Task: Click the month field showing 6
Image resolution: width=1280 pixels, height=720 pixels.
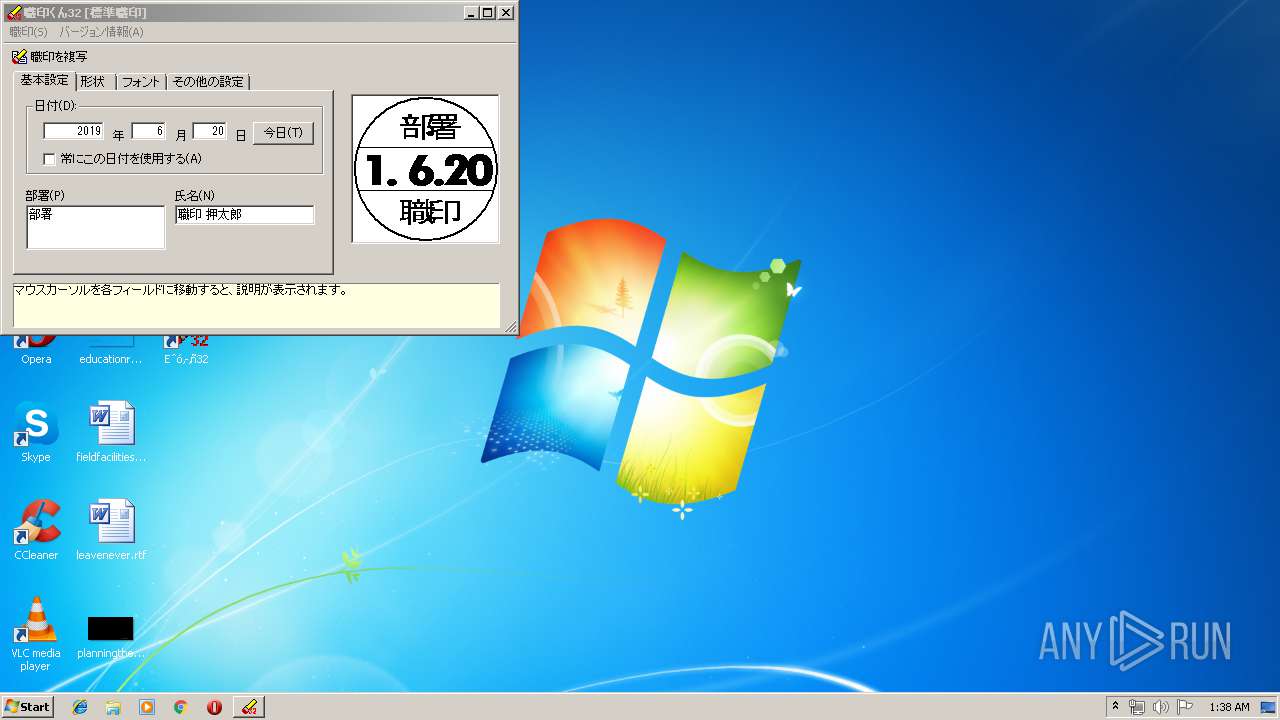Action: [x=148, y=131]
